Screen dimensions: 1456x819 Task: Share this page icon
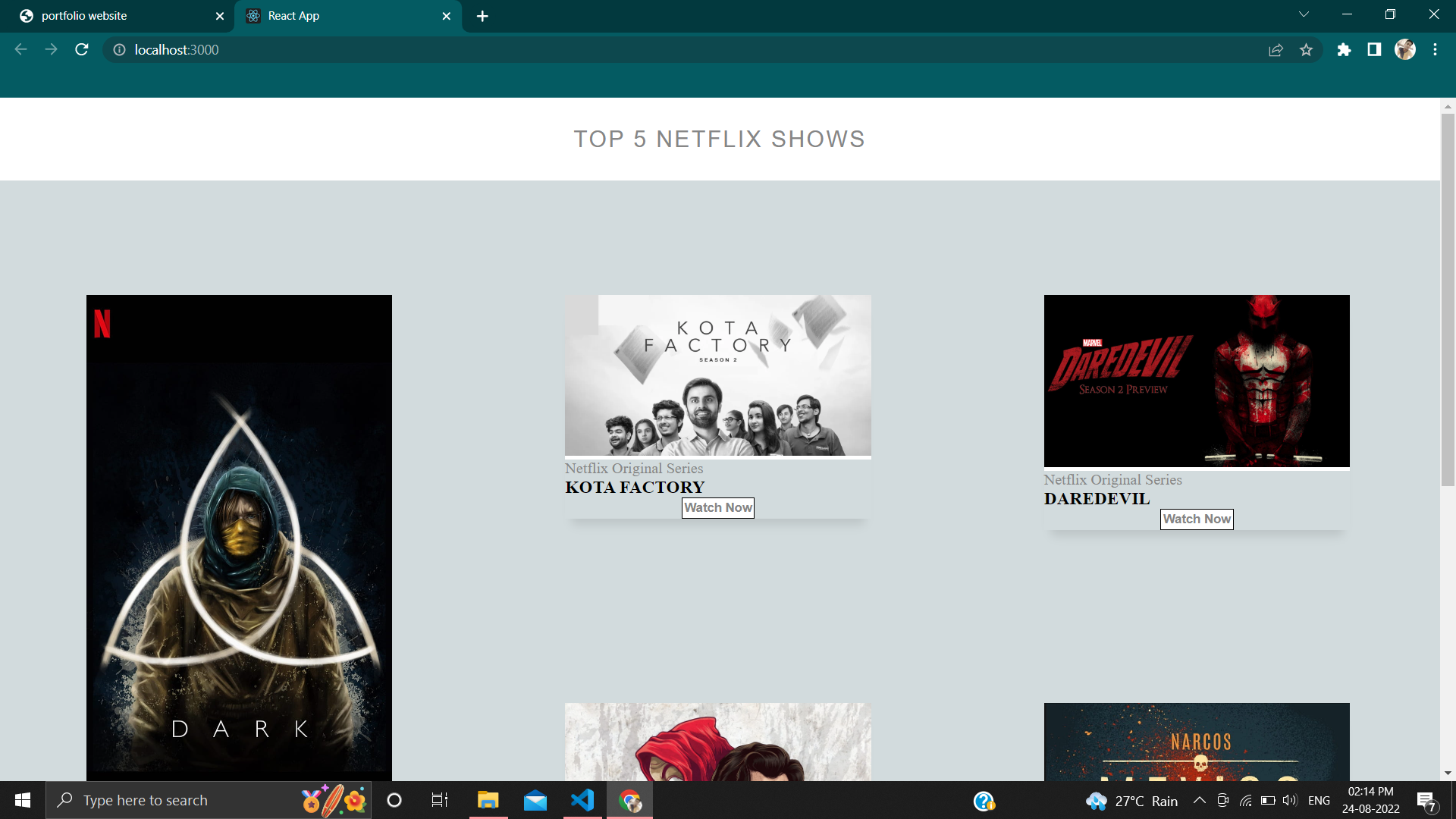(1276, 50)
